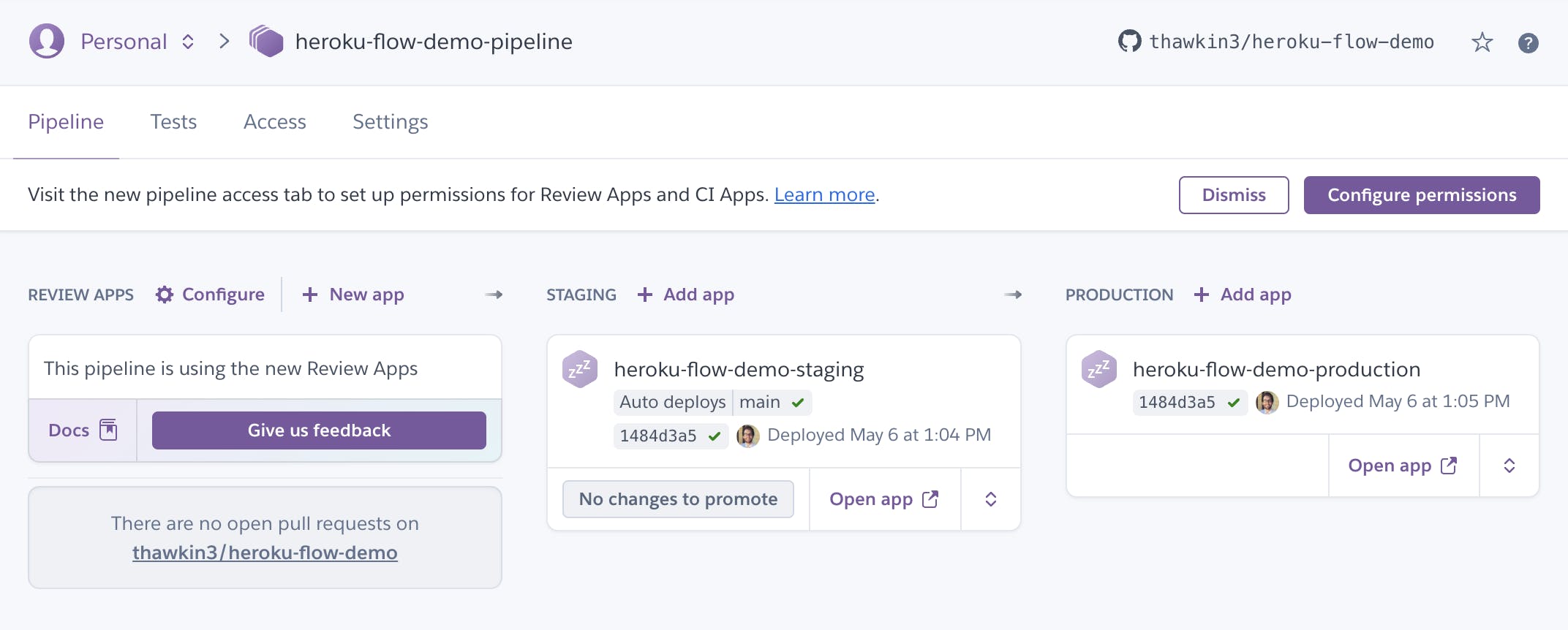Viewport: 1568px width, 630px height.
Task: Click staging commit 1484d3a5 hash
Action: 658,436
